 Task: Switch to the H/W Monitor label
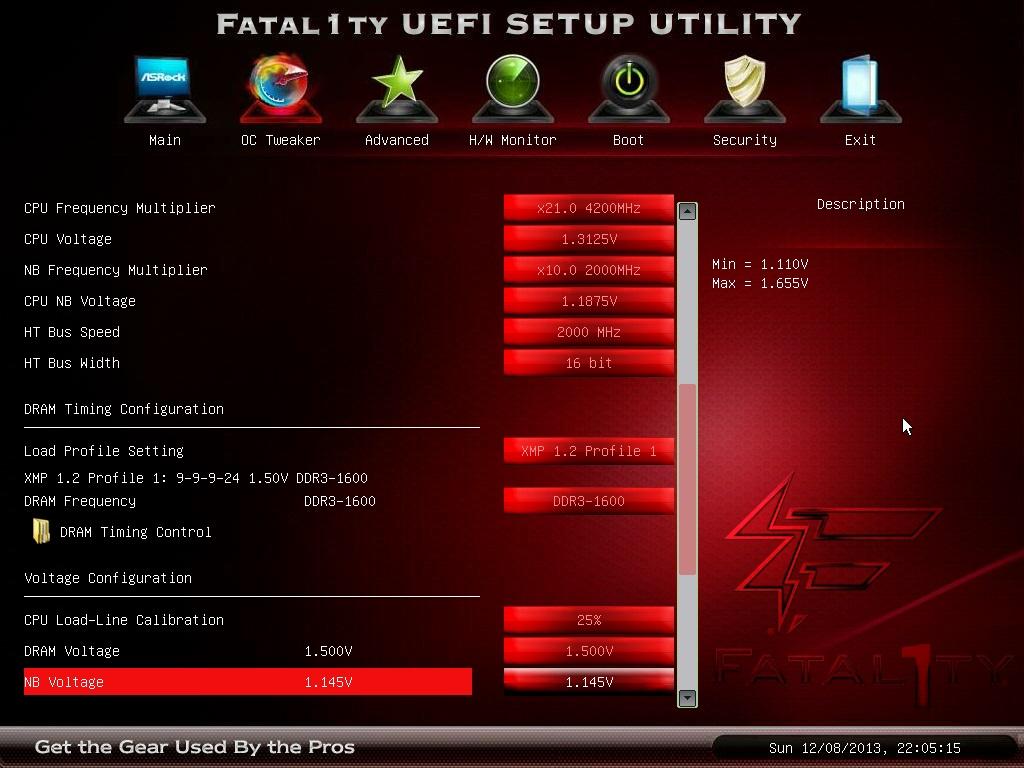click(x=513, y=140)
